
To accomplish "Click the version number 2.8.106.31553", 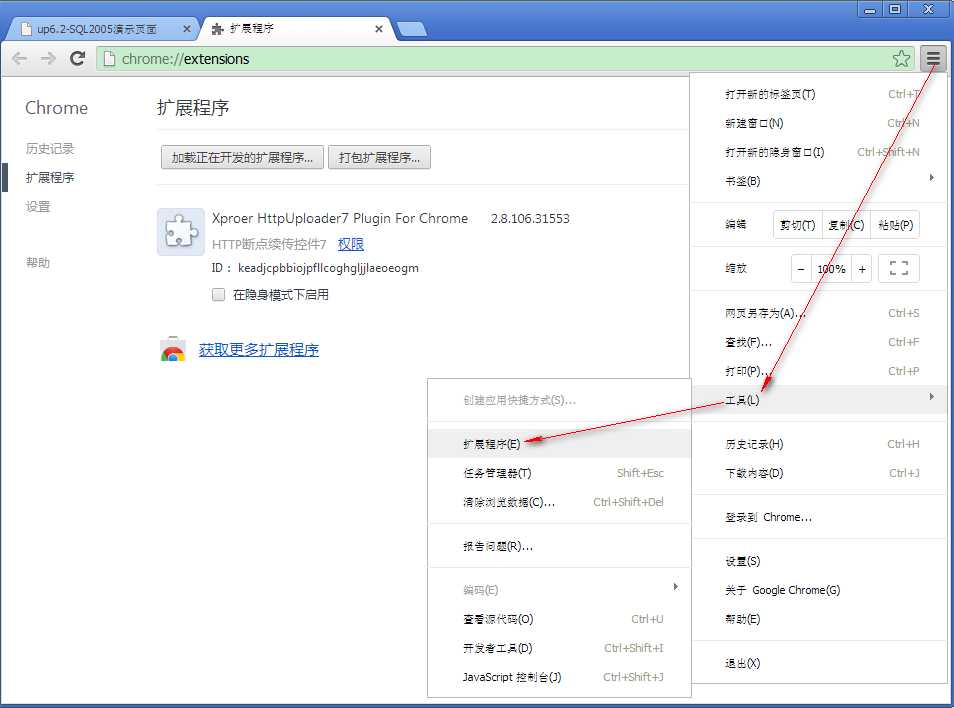I will coord(530,218).
